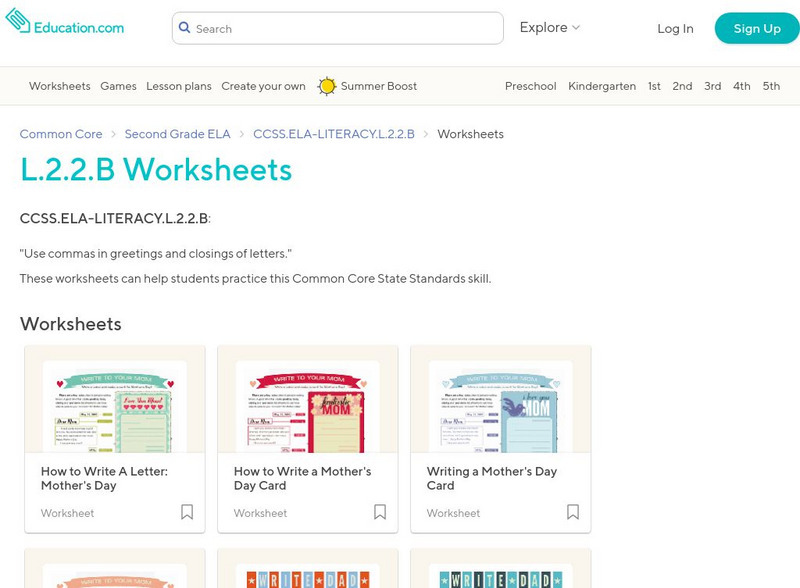
Task: Go to Common Core breadcrumb
Action: coord(61,134)
